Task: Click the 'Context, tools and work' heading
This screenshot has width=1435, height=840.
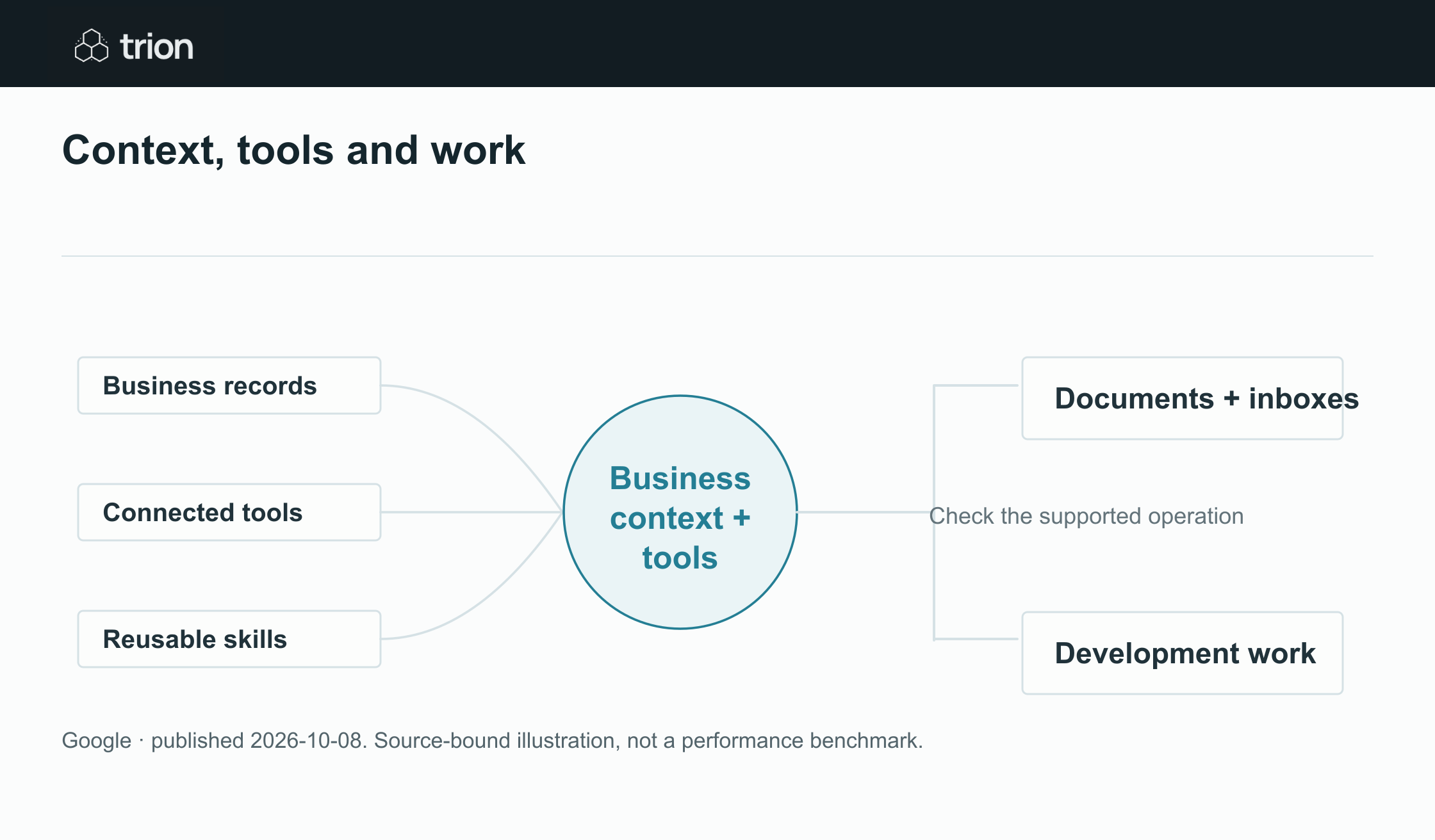Action: [293, 150]
